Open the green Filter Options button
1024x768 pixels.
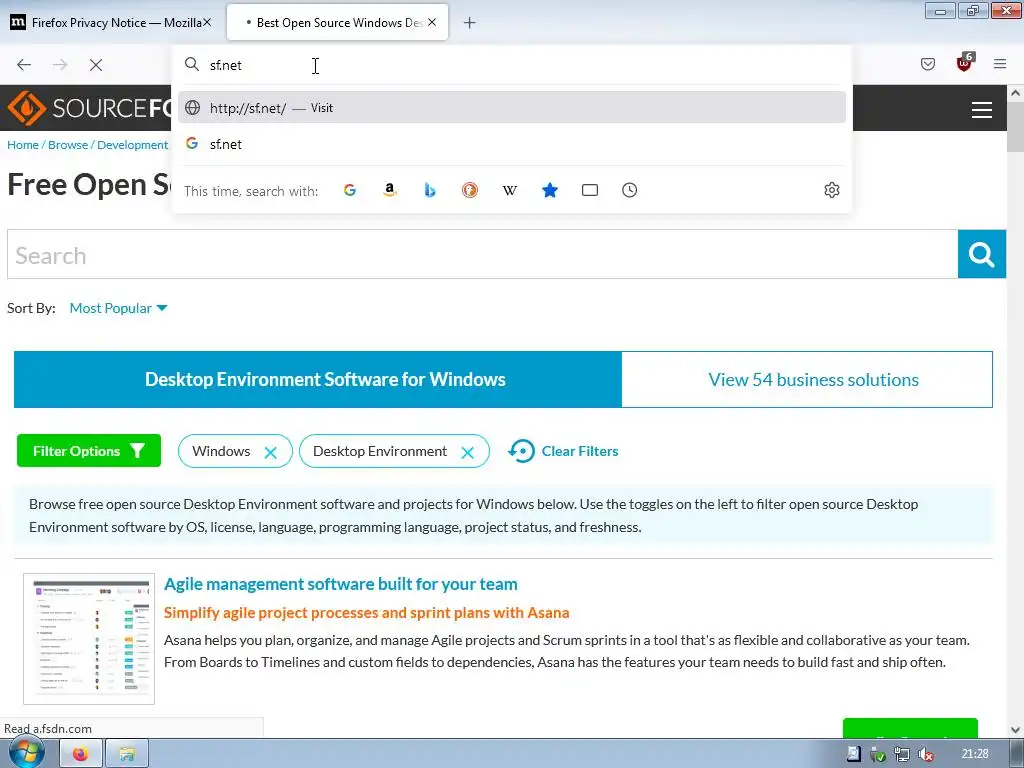[x=89, y=451]
